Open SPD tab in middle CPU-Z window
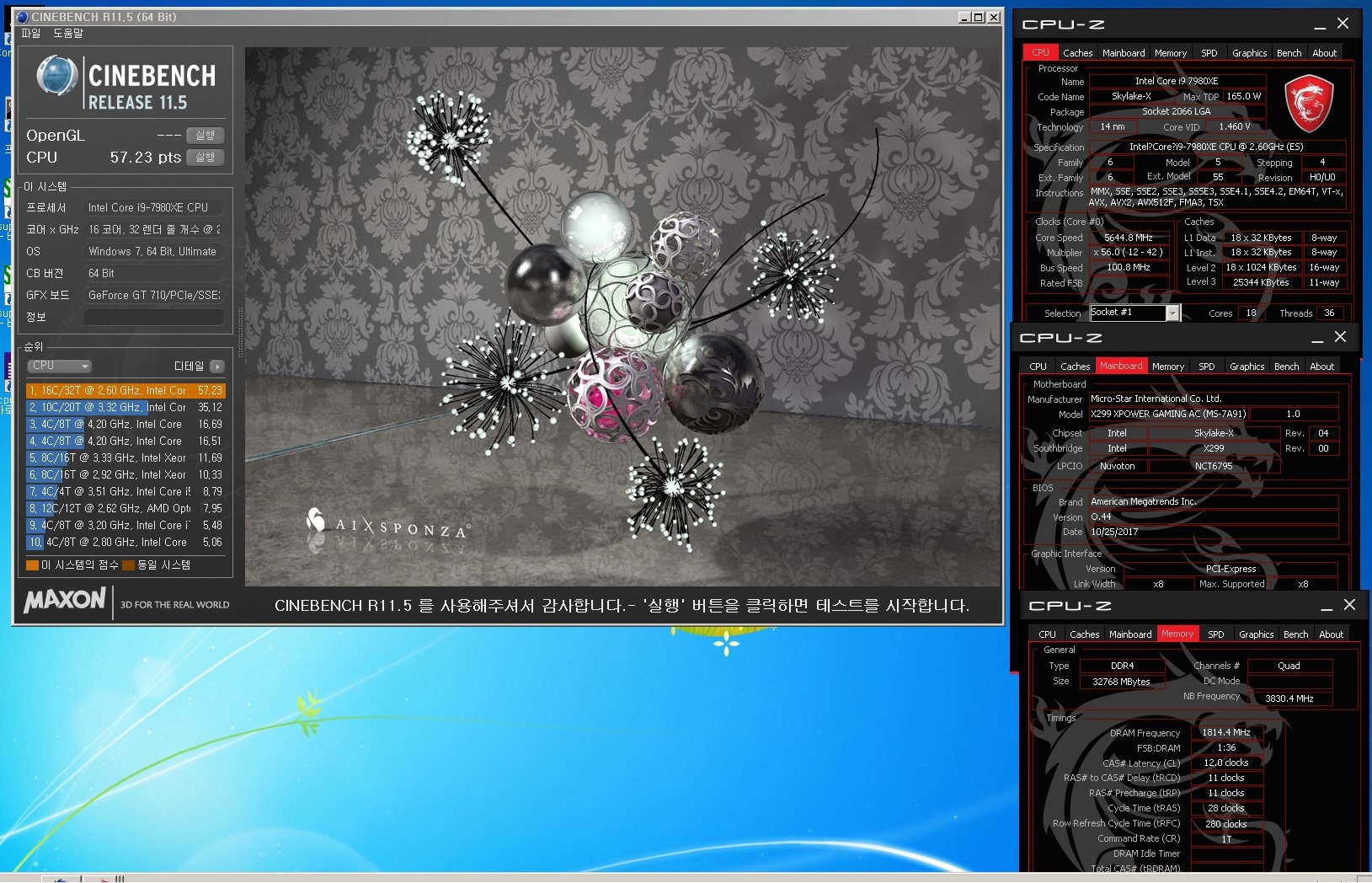 (1206, 367)
